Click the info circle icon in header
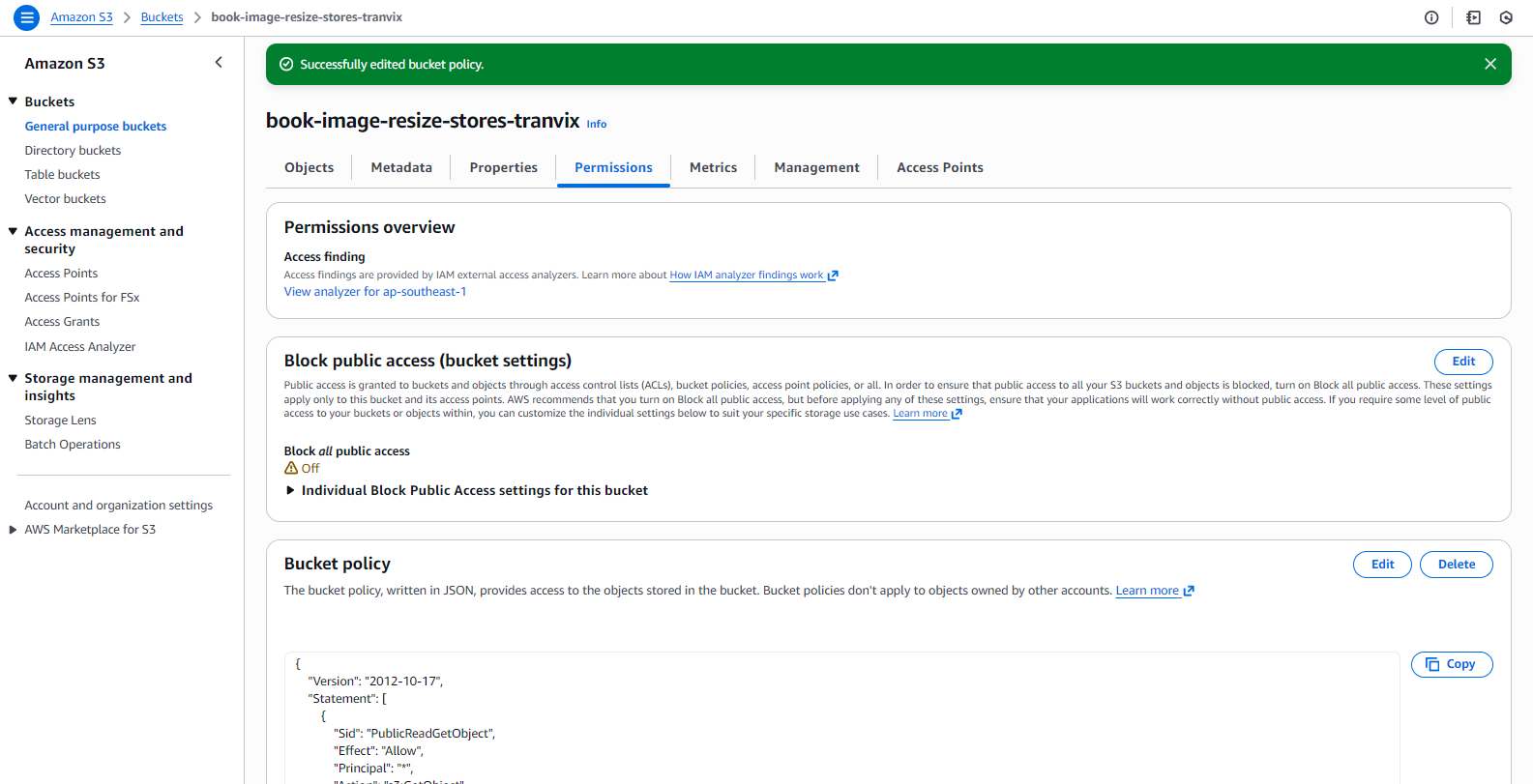Image resolution: width=1533 pixels, height=784 pixels. point(1431,17)
